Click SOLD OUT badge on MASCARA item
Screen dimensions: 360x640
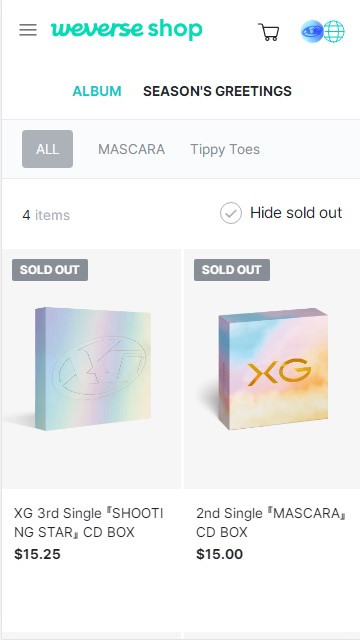point(232,270)
